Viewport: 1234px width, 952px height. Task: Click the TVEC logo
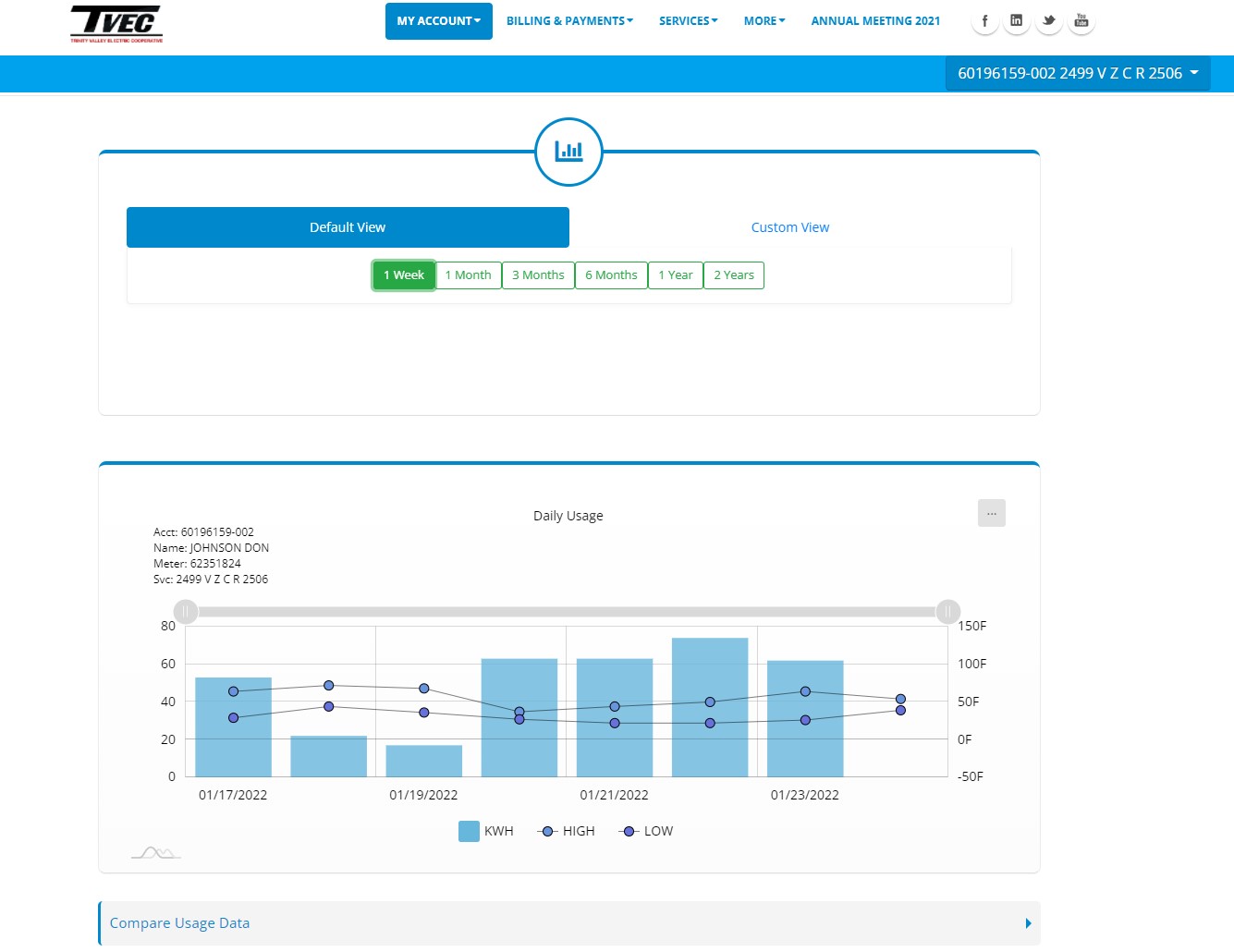pyautogui.click(x=116, y=24)
